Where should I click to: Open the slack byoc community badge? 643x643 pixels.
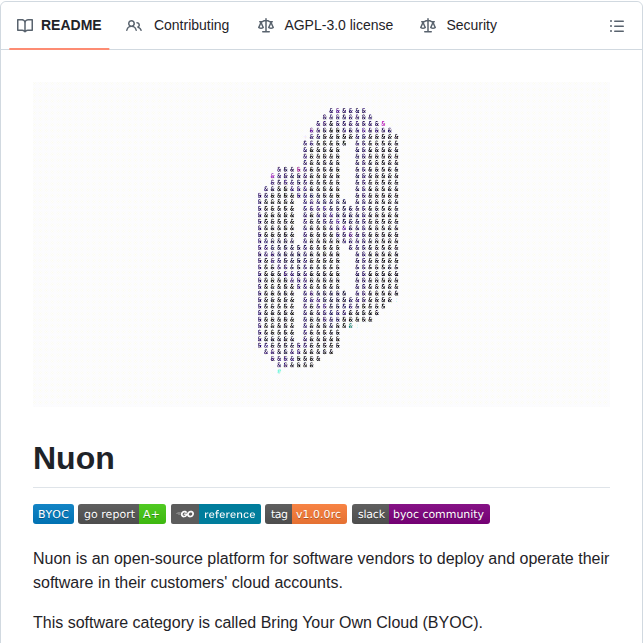click(421, 514)
